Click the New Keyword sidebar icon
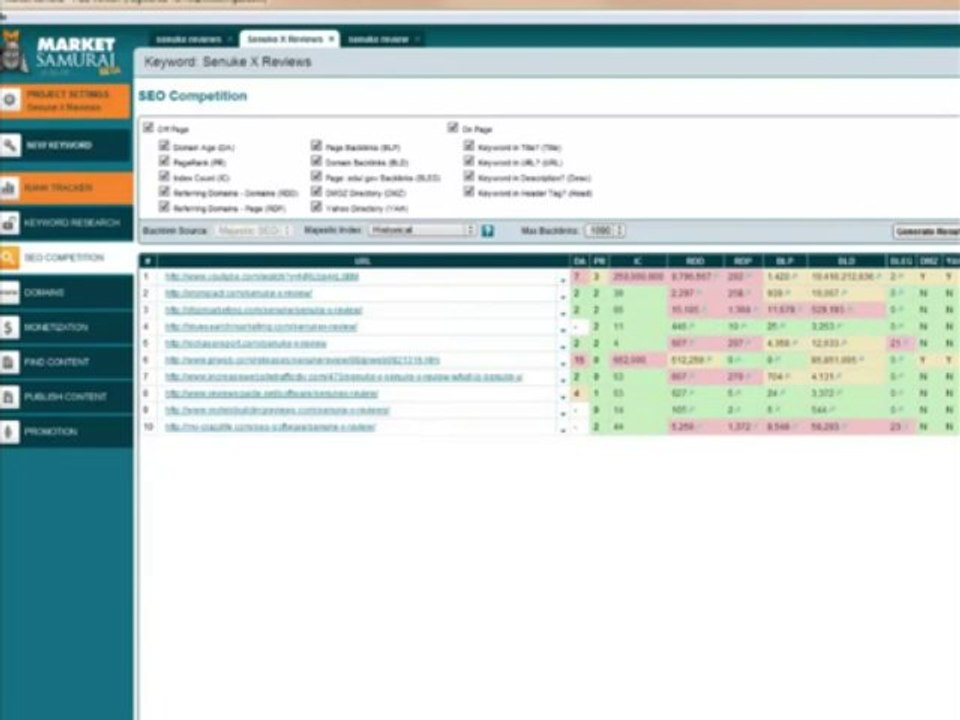960x720 pixels. [x=9, y=146]
